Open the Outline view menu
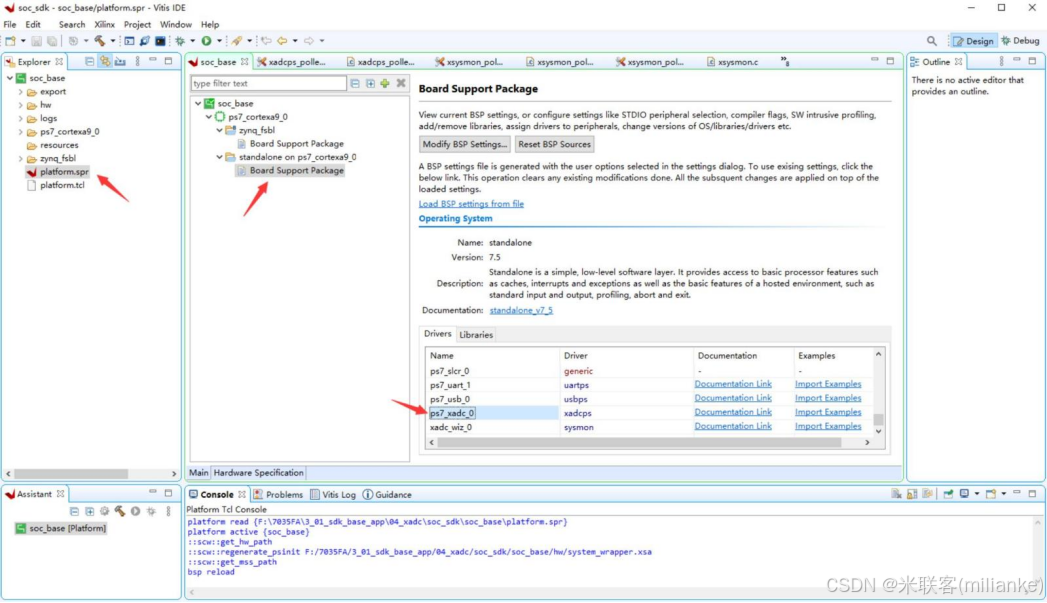The height and width of the screenshot is (603, 1047). pyautogui.click(x=1001, y=61)
